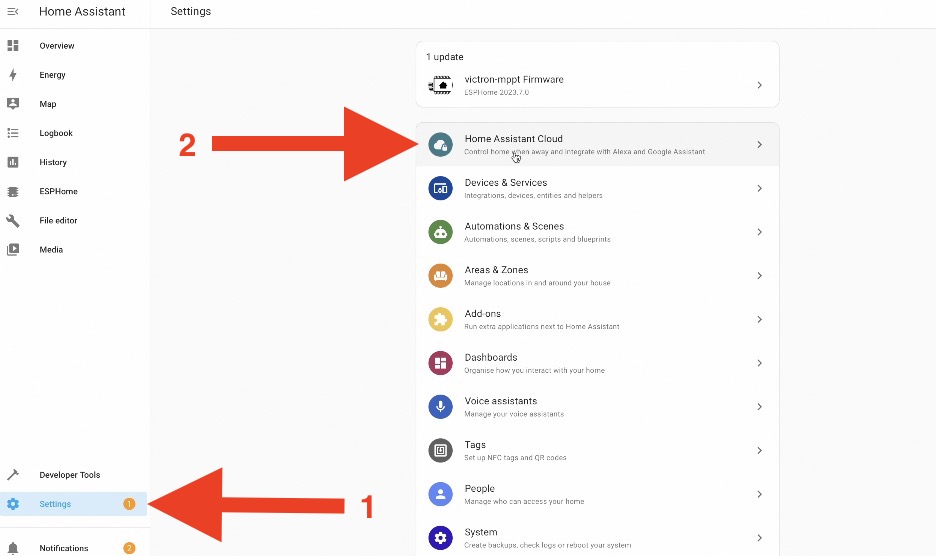Open Home Assistant Cloud via its chevron
This screenshot has width=936, height=556.
click(759, 145)
